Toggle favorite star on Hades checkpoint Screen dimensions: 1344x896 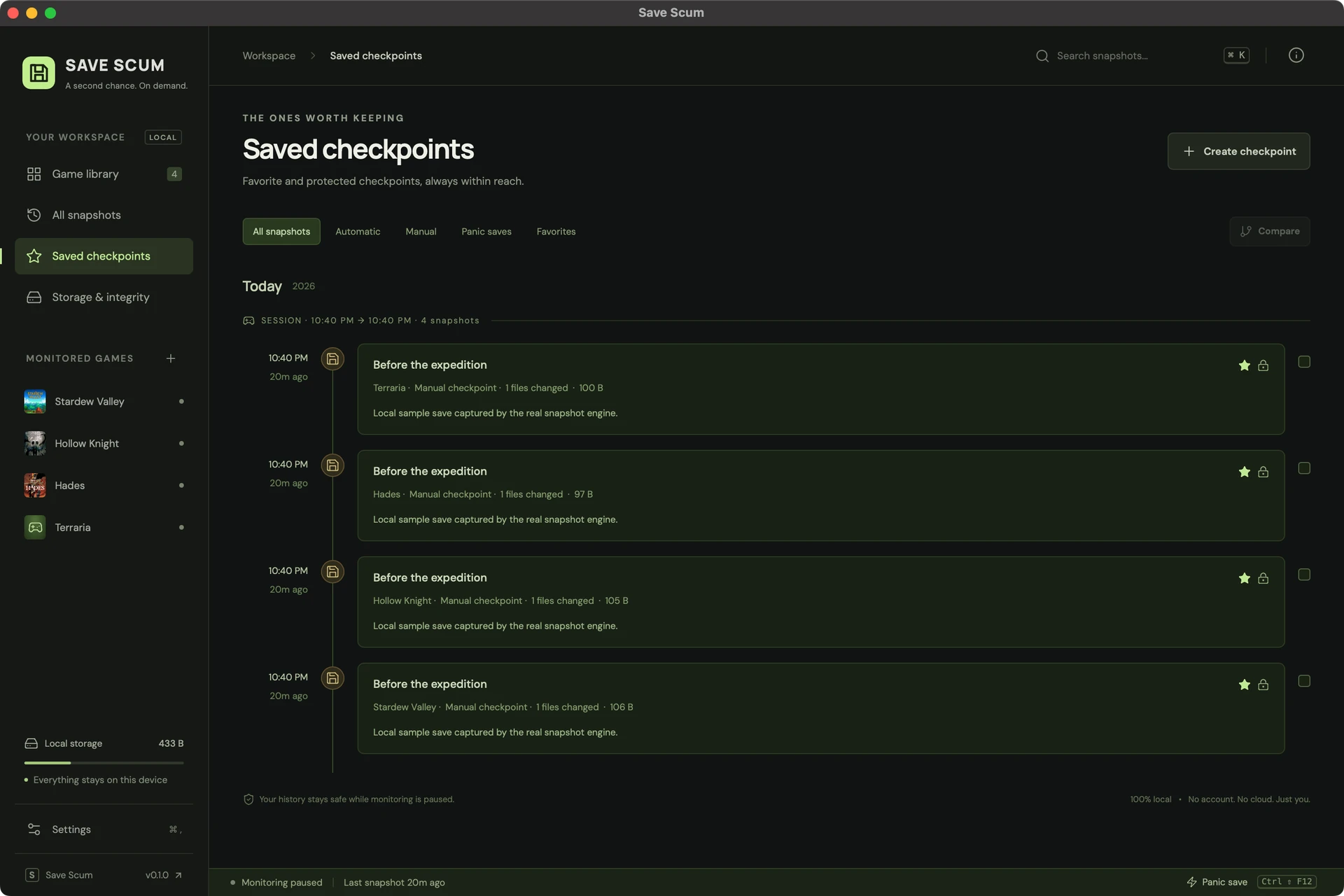click(1244, 472)
